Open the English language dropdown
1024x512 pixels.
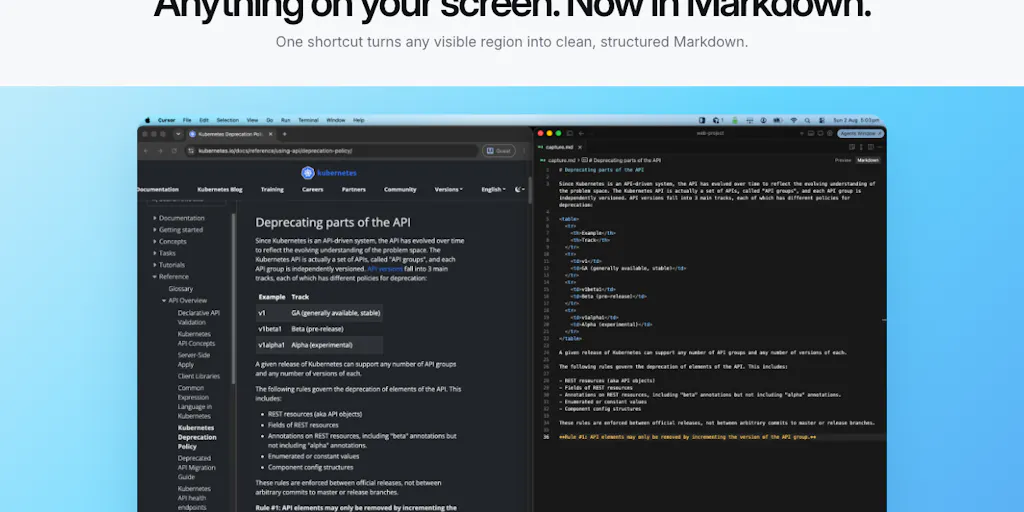click(x=493, y=189)
